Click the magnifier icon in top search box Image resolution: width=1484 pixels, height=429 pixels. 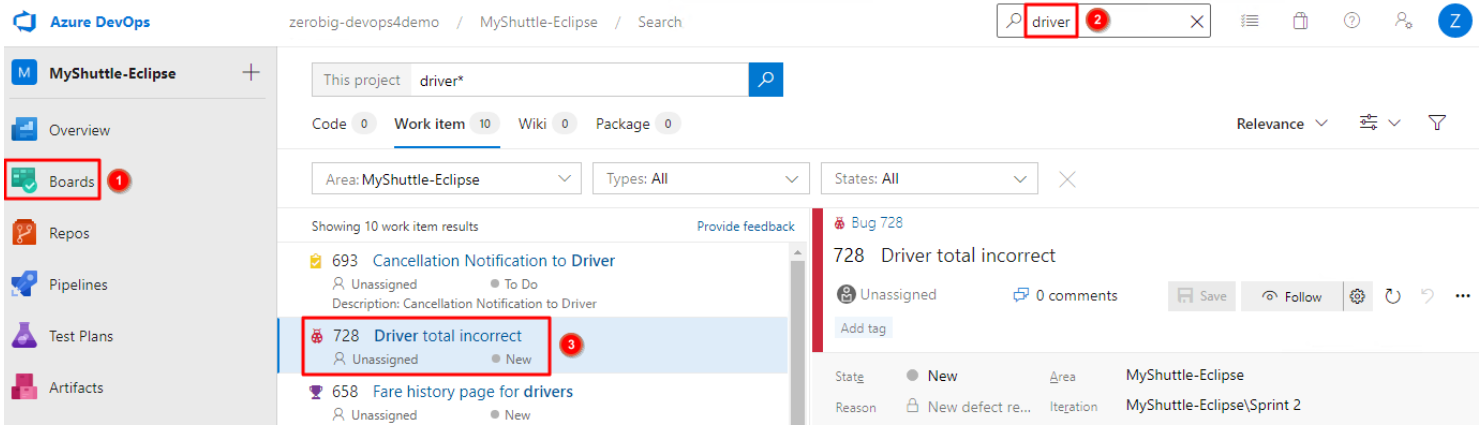(1013, 21)
